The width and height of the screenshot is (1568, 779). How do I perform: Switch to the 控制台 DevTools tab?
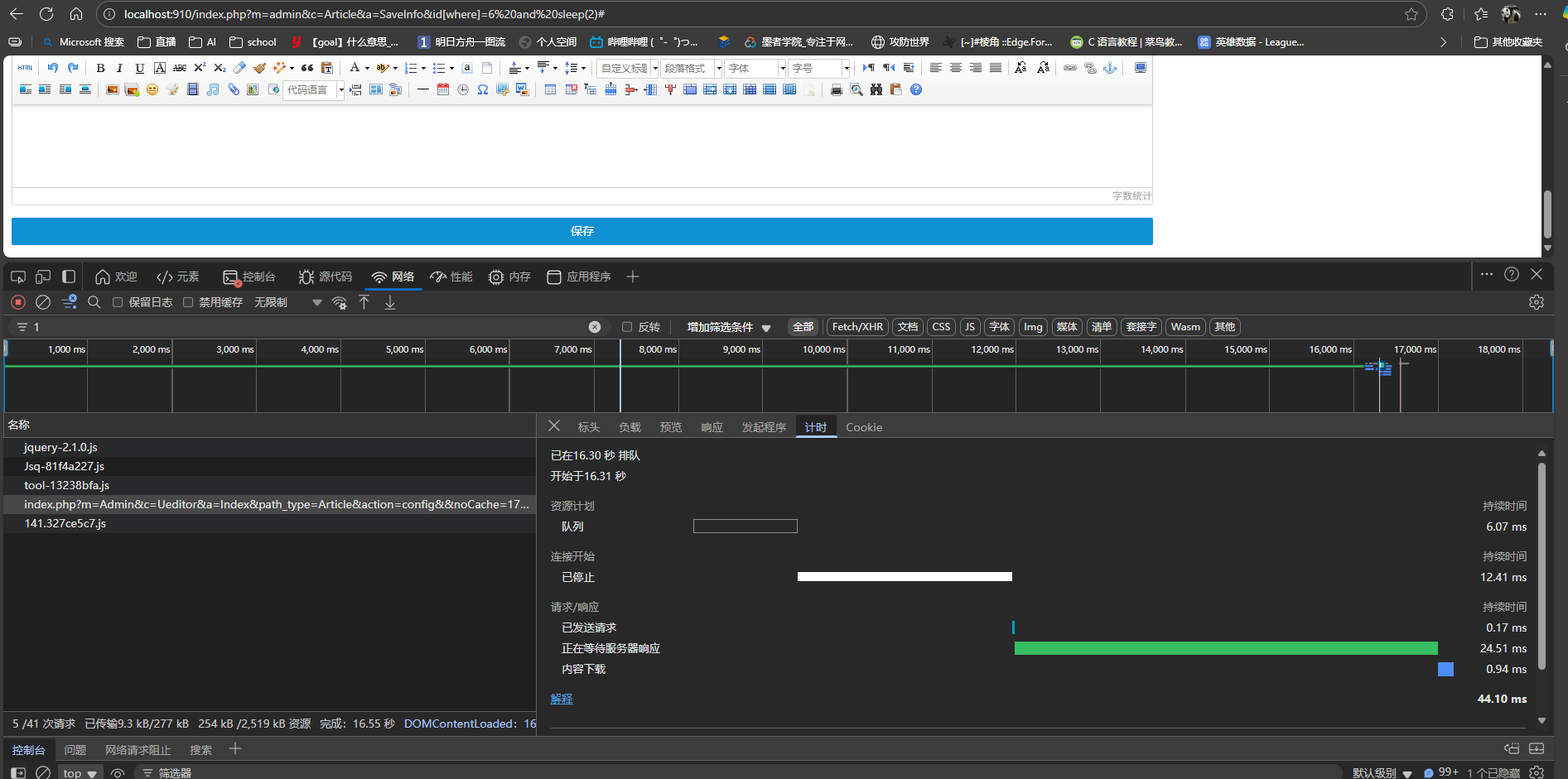250,276
